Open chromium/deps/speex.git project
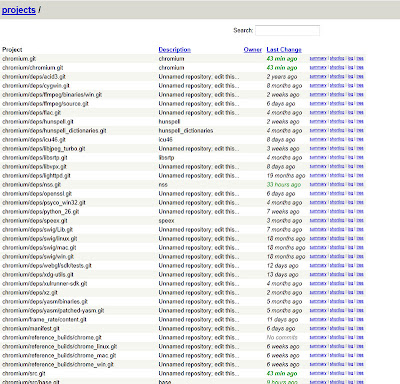Screen dimensions: 400x384 pos(35,221)
